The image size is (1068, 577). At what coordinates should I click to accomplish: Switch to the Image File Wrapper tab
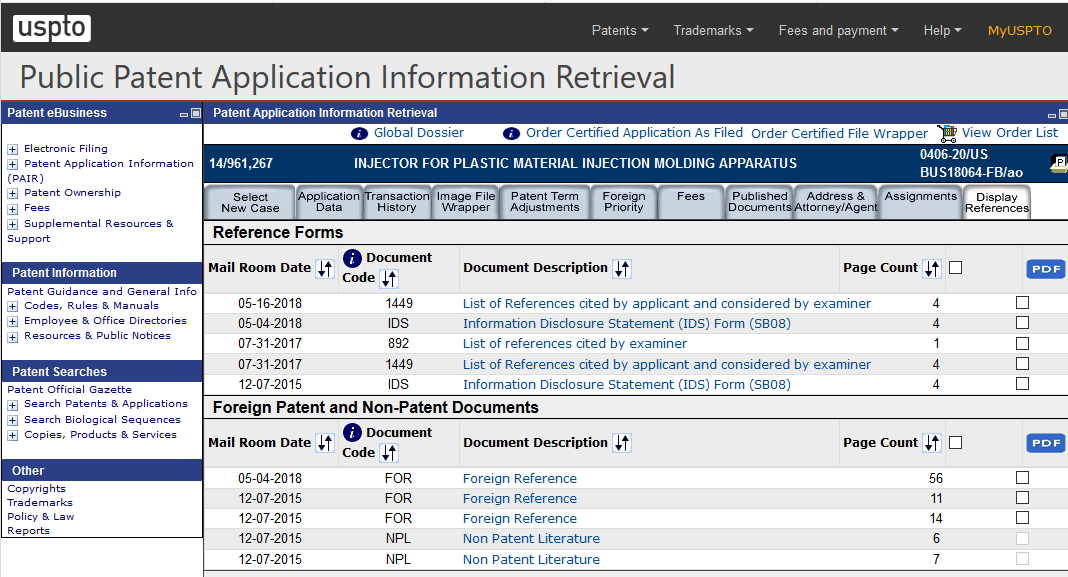[465, 201]
